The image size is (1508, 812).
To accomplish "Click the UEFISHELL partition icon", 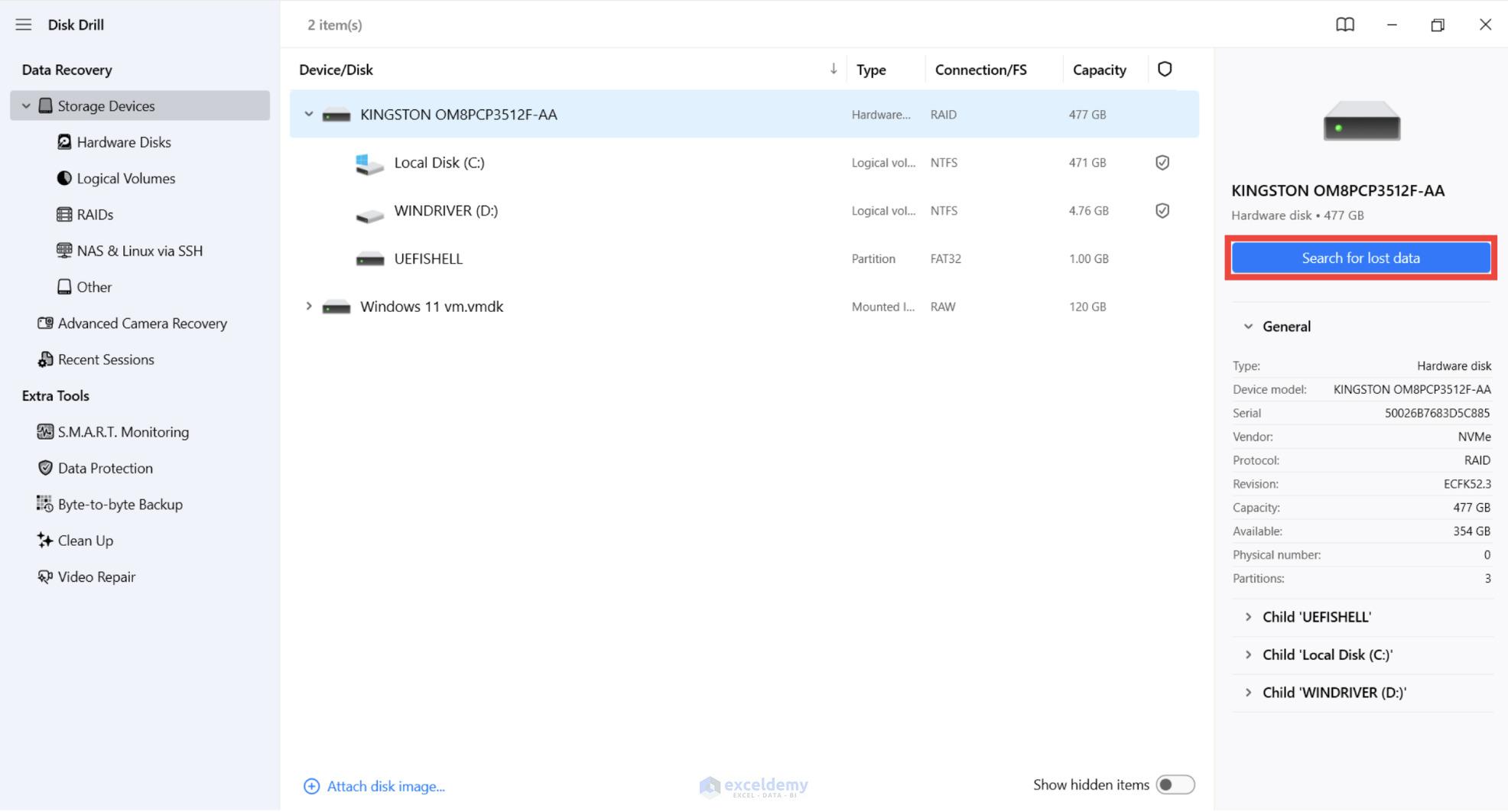I will click(x=370, y=259).
